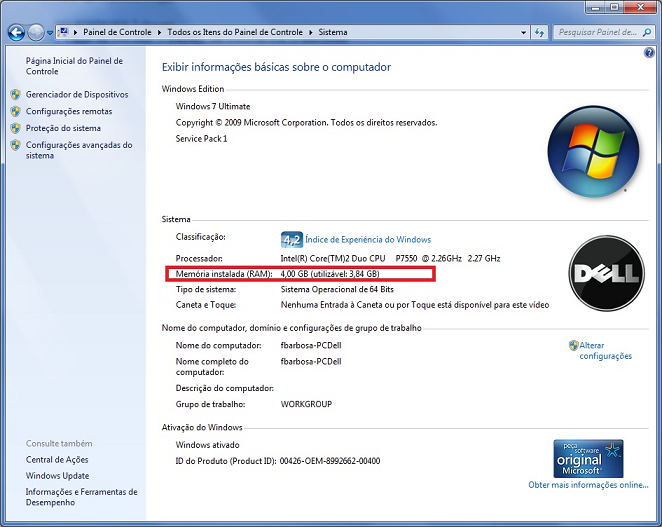Click shield icon beside Configurações remotas
This screenshot has width=662, height=527.
[16, 111]
